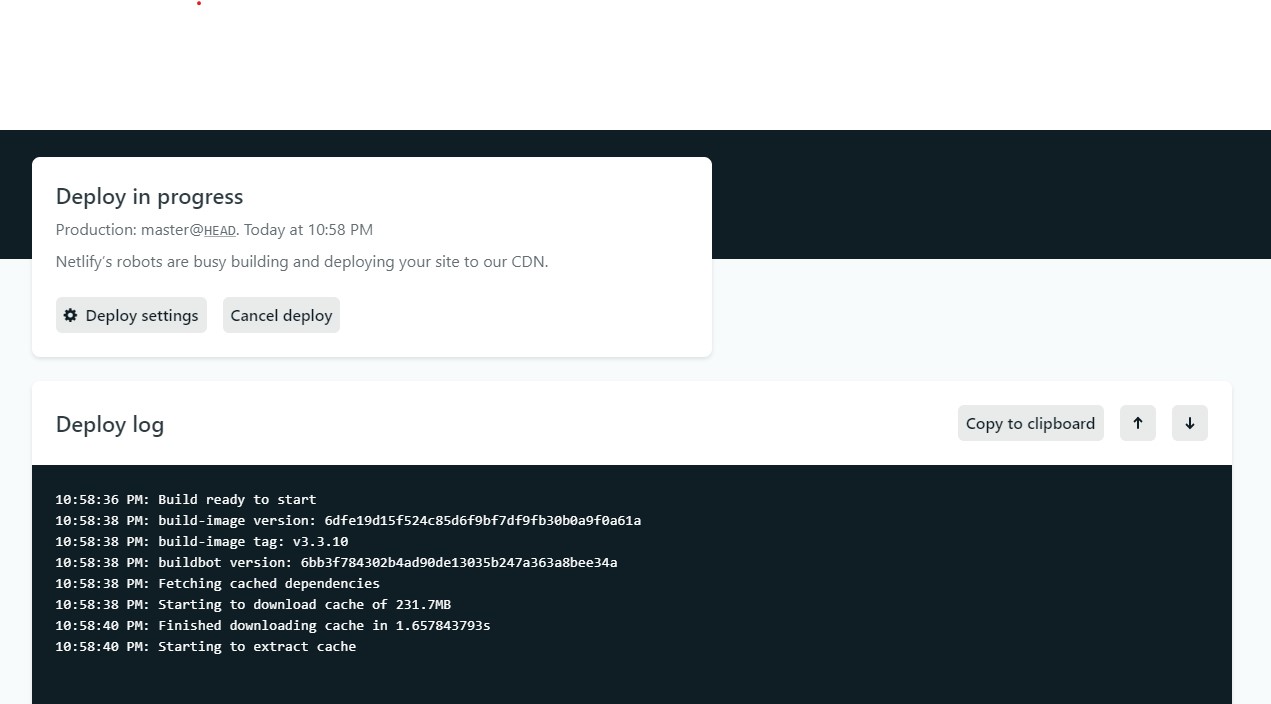Select the 'Starting to extract cache' line

coord(205,646)
